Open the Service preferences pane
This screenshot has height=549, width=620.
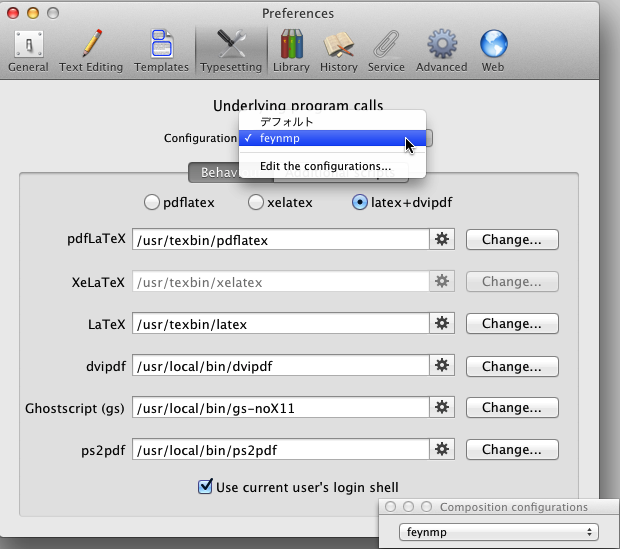point(385,51)
